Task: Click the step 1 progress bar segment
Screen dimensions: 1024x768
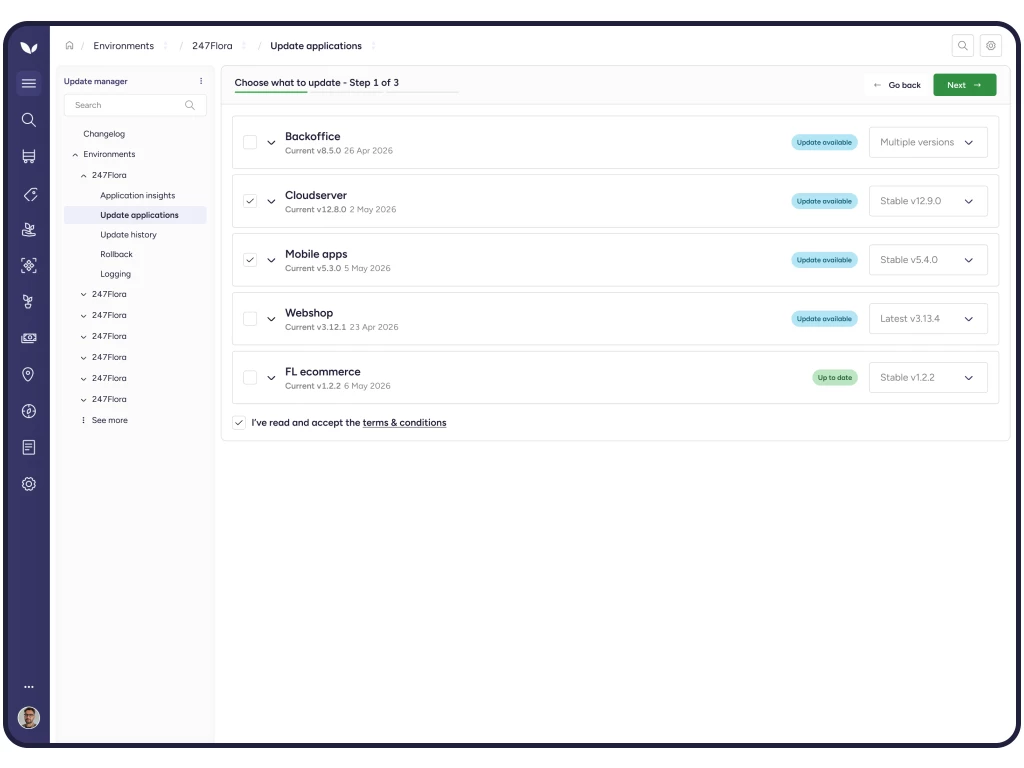Action: (271, 92)
